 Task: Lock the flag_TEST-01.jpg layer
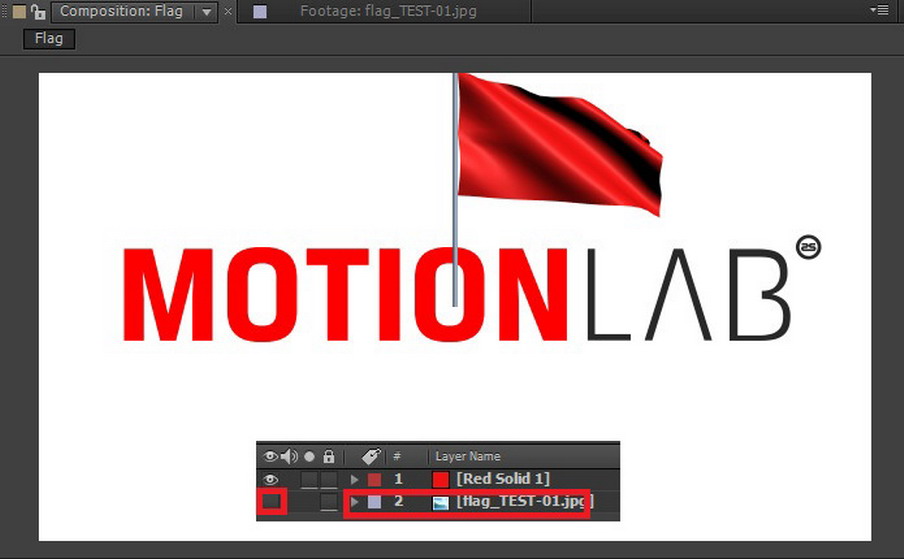(x=329, y=501)
